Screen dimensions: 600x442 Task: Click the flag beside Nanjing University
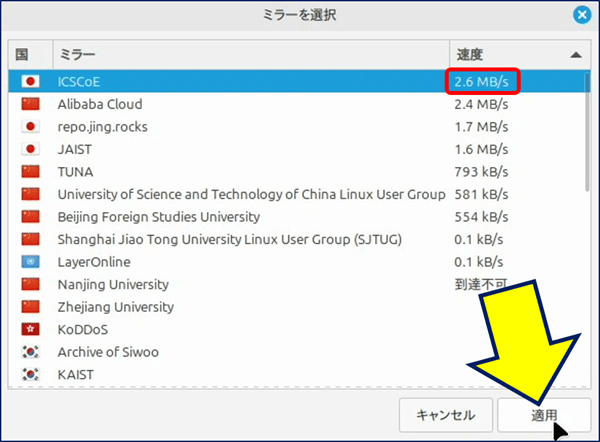click(30, 284)
